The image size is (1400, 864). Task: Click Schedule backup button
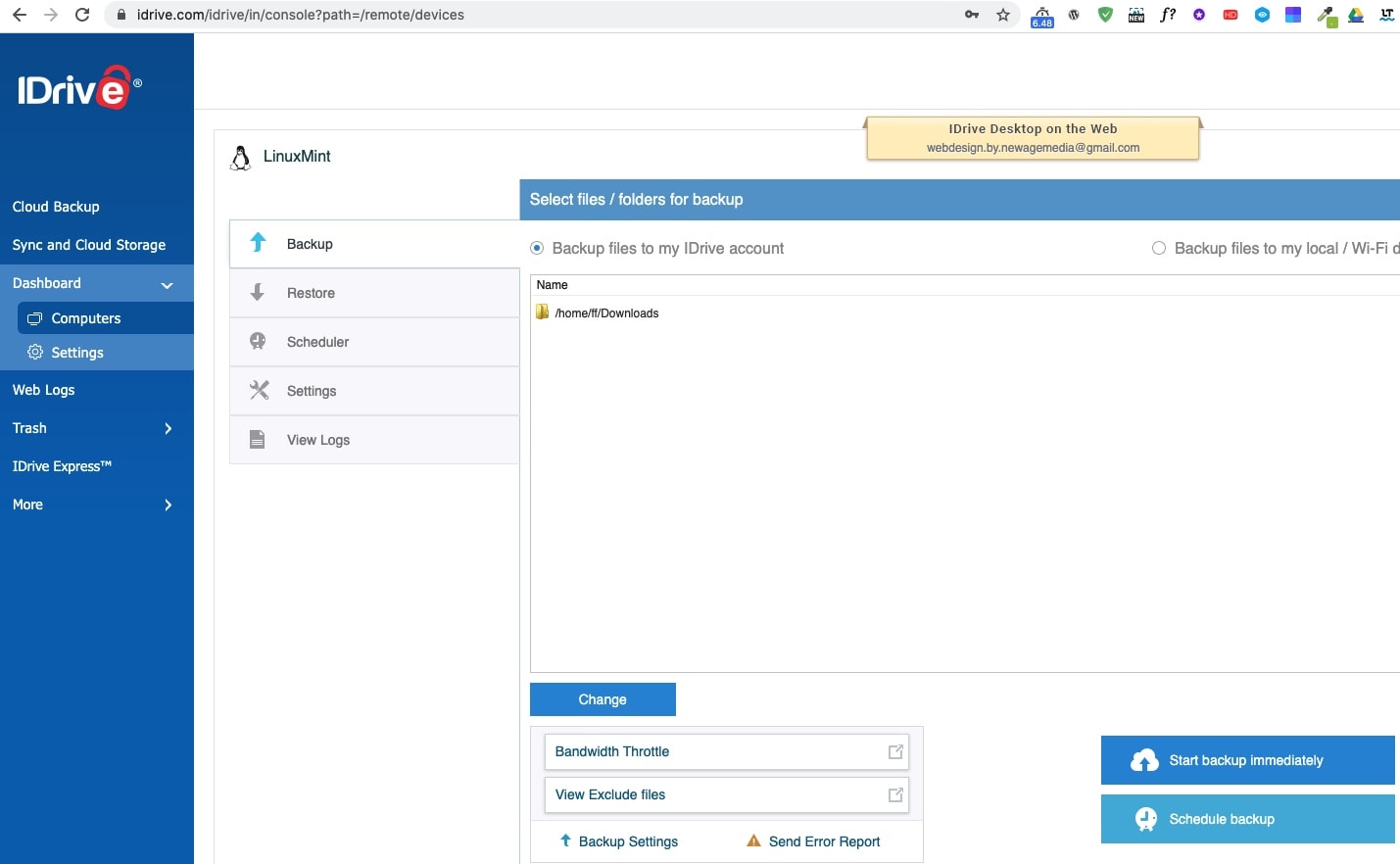[1246, 819]
